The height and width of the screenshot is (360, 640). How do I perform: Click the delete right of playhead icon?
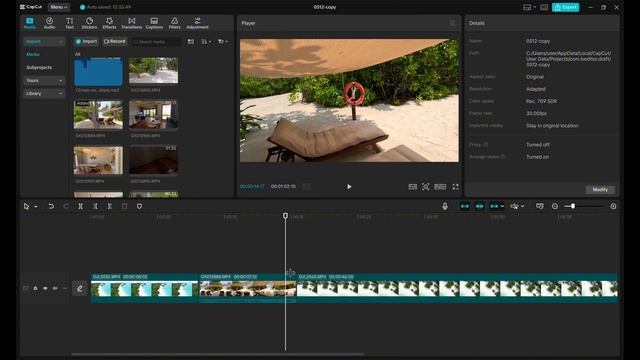click(x=110, y=207)
